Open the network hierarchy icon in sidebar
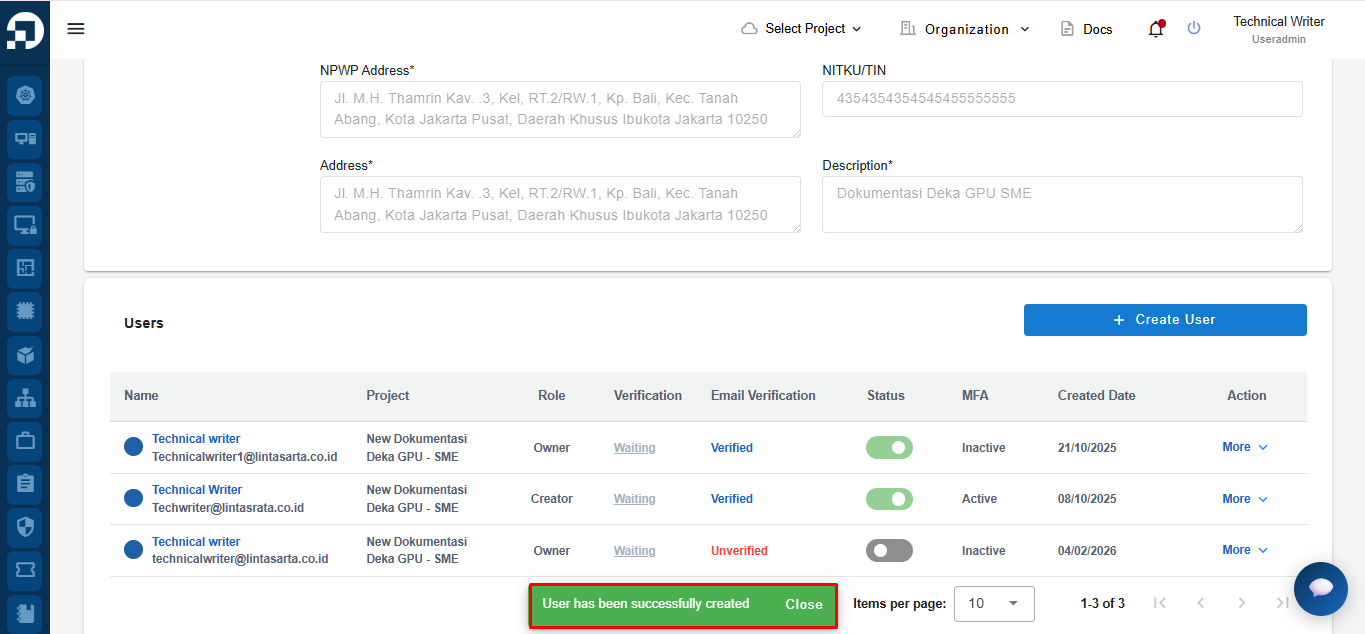The height and width of the screenshot is (634, 1365). (x=25, y=397)
